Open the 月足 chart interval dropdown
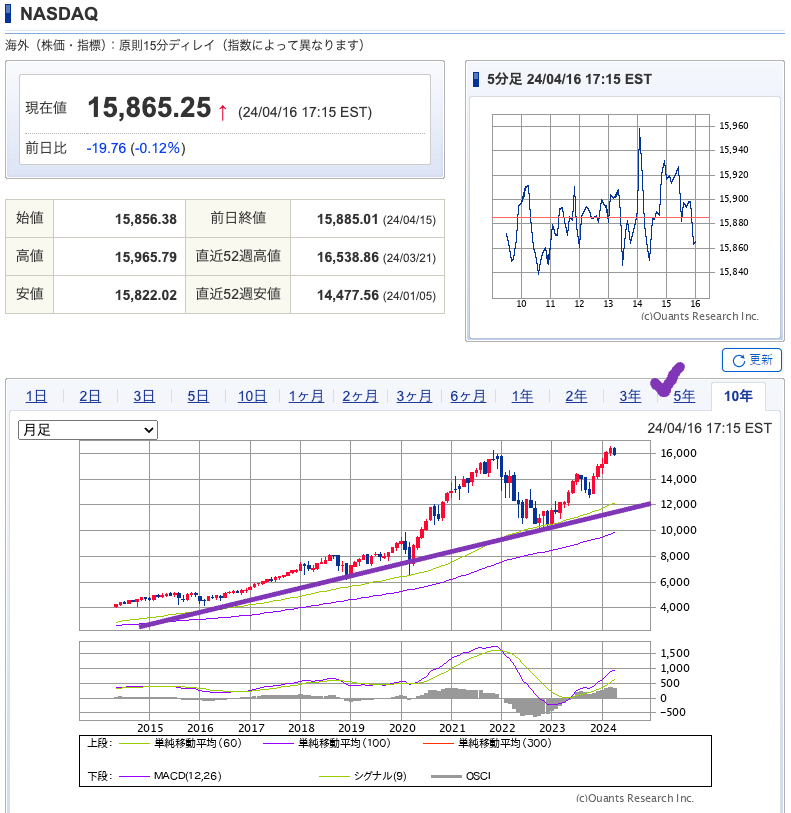 (88, 430)
